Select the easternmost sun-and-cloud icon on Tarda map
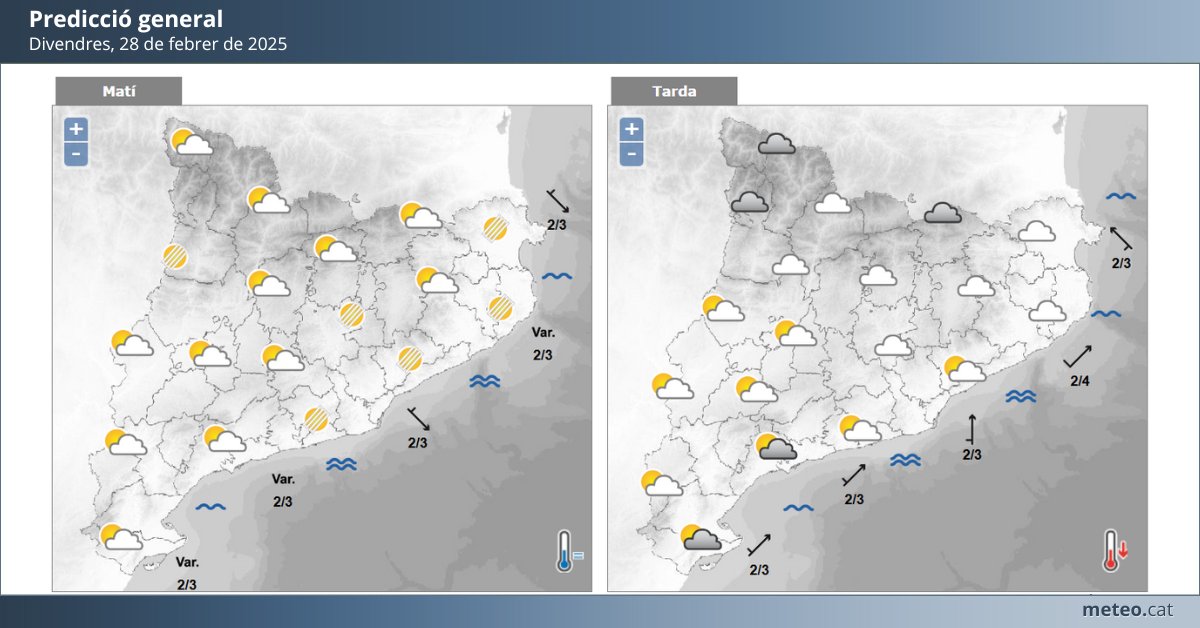Image resolution: width=1200 pixels, height=628 pixels. [x=965, y=369]
